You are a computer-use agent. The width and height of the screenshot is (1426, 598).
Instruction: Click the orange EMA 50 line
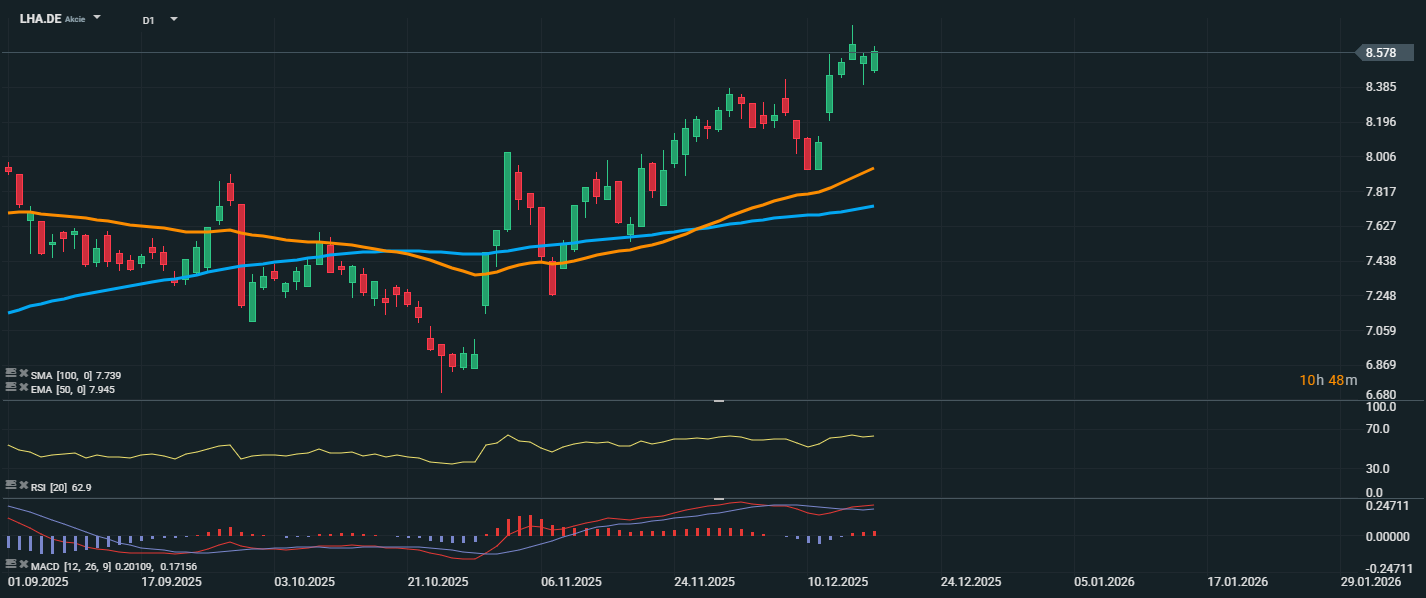[x=400, y=254]
